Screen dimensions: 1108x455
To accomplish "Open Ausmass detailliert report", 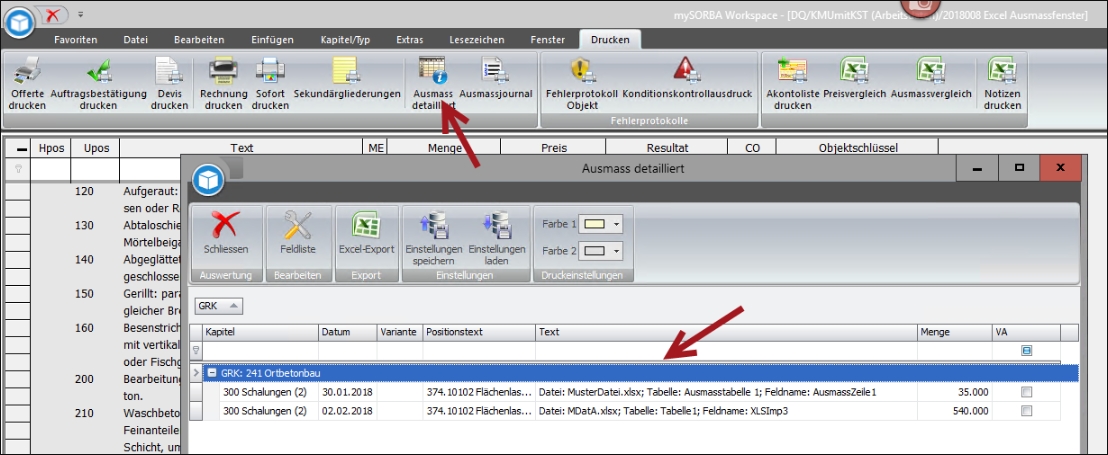I will point(432,74).
